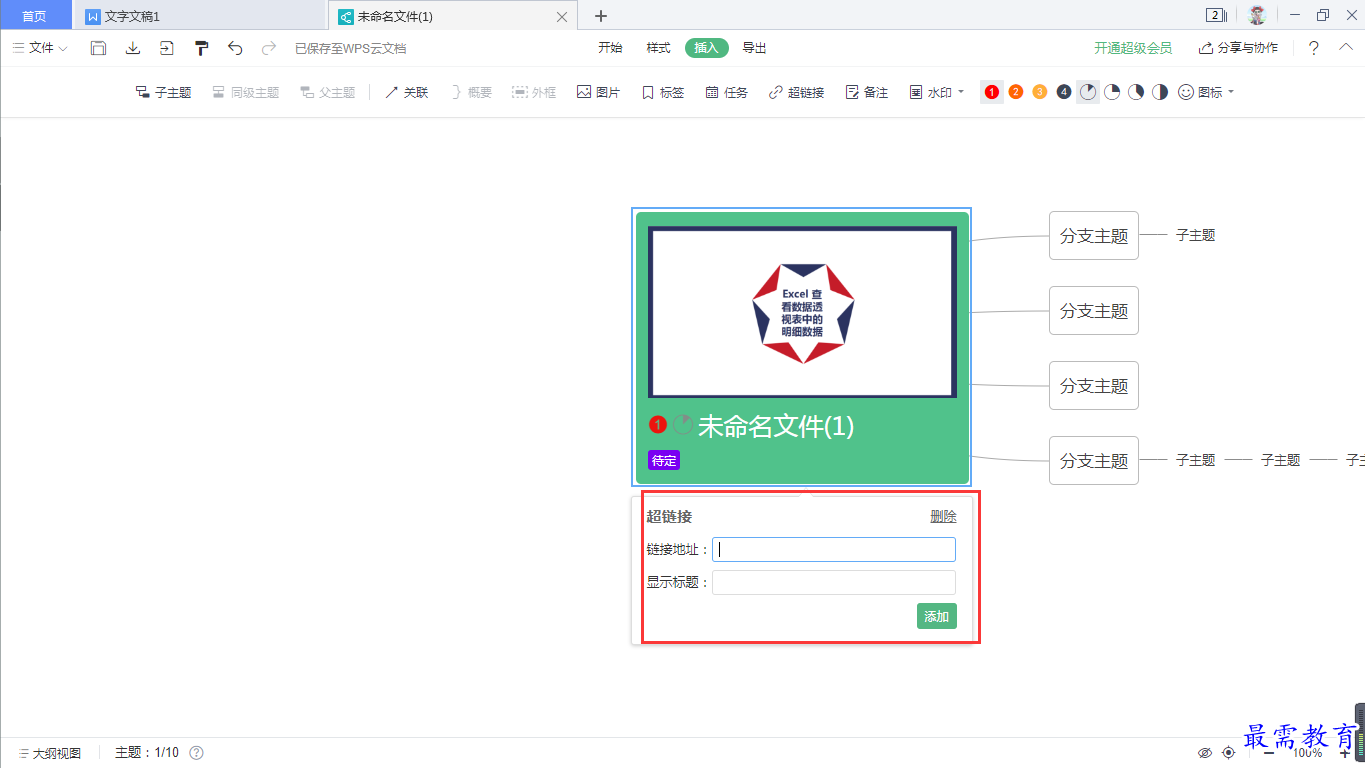Click the topic count help icon

tap(196, 753)
